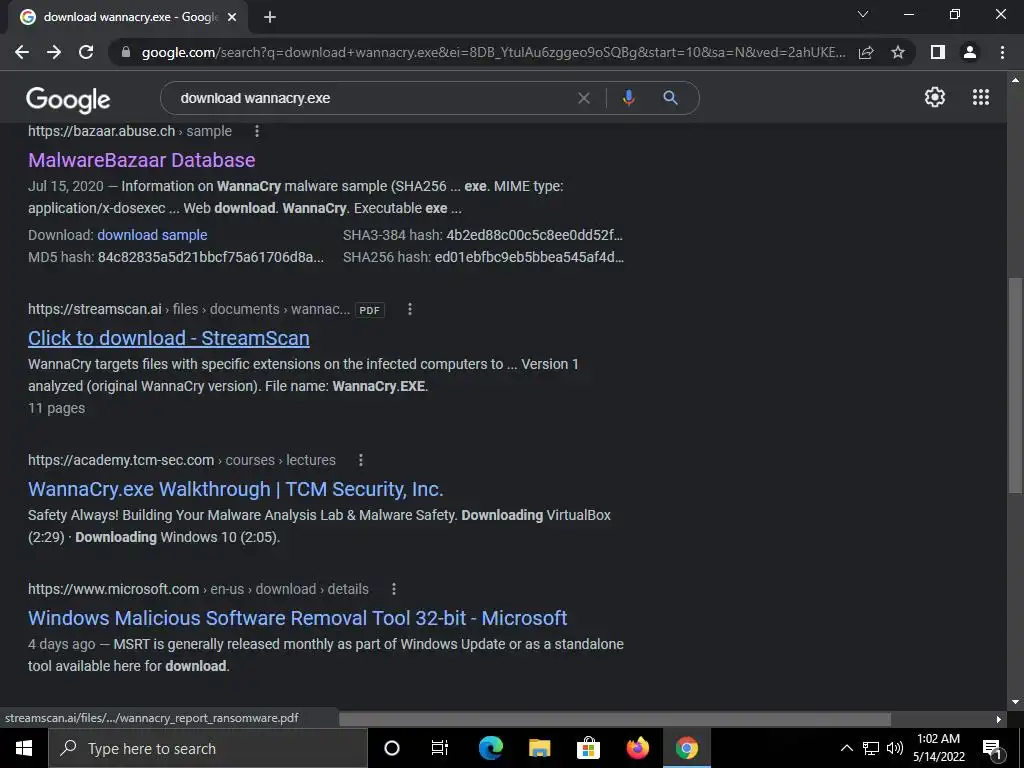This screenshot has height=768, width=1024.
Task: Click the address bar URL
Action: coord(493,52)
